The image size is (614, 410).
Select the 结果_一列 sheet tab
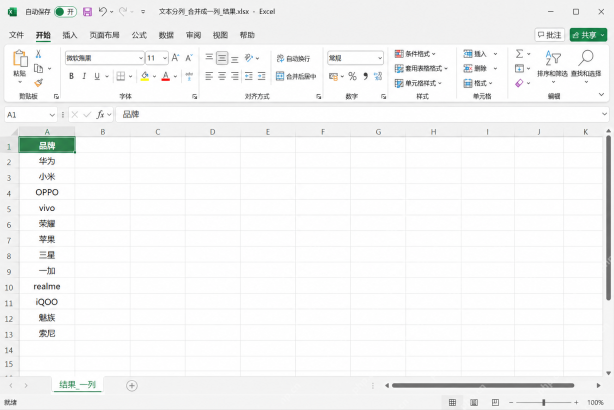point(78,385)
